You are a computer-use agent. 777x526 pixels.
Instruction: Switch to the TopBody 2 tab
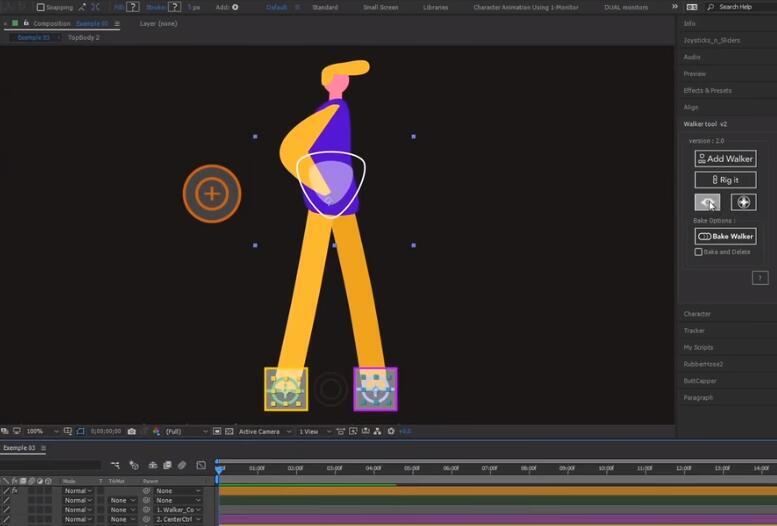(x=84, y=37)
